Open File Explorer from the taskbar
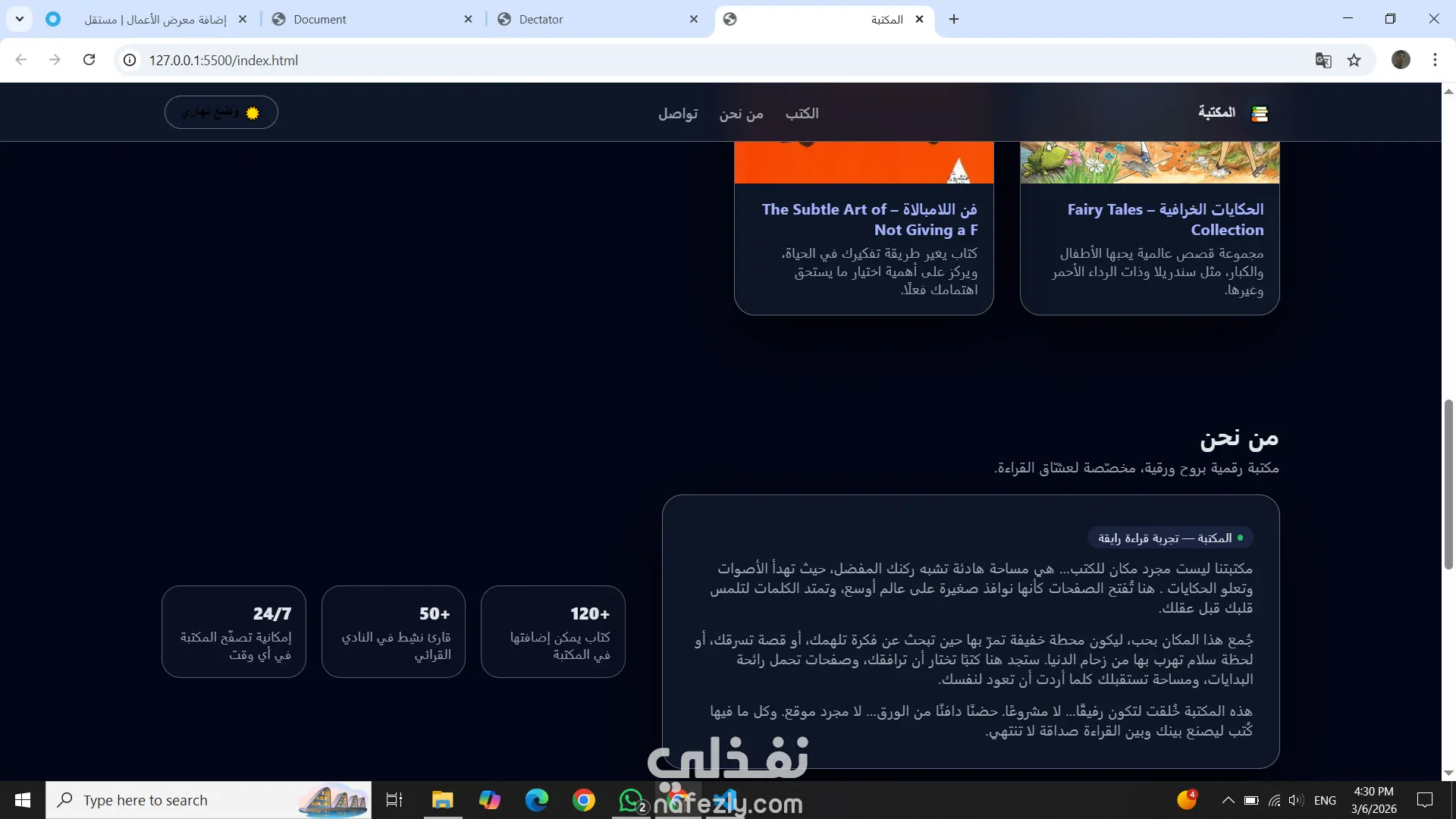 (442, 800)
